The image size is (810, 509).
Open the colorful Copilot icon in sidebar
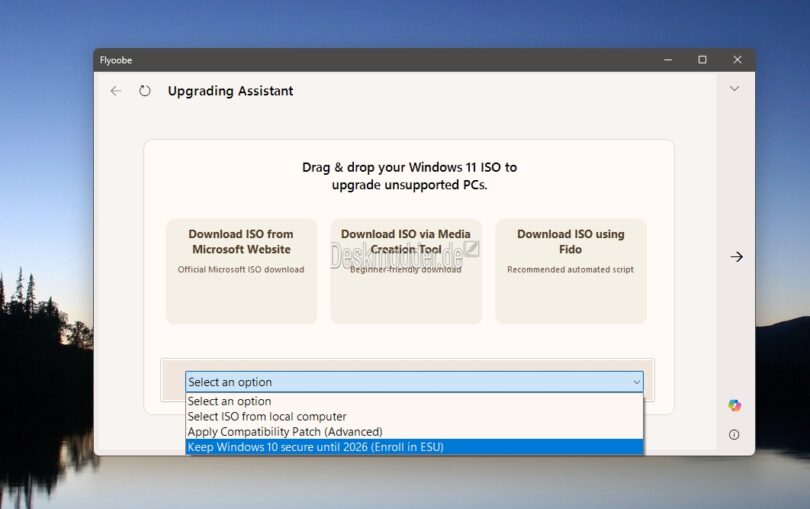pyautogui.click(x=735, y=405)
